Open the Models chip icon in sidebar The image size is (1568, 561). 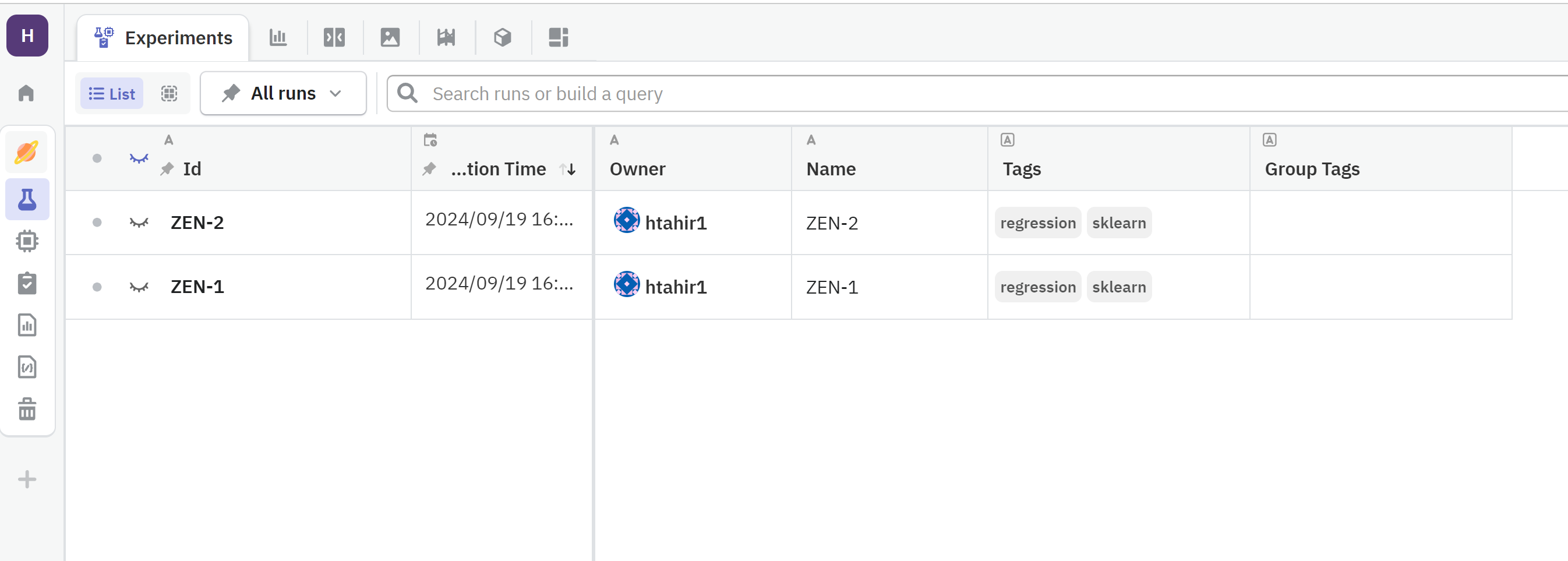tap(27, 242)
